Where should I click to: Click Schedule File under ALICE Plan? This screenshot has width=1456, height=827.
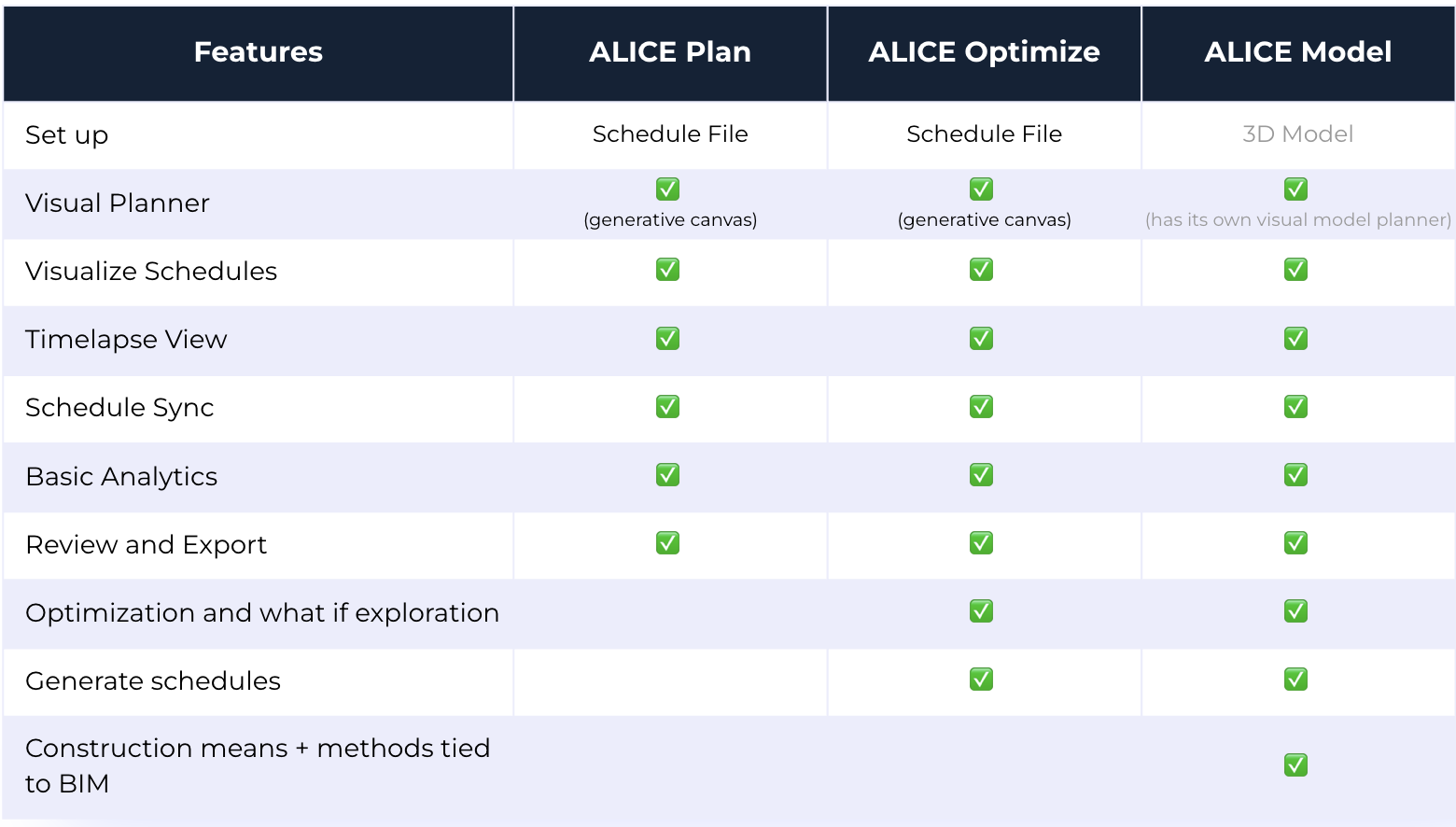click(670, 134)
